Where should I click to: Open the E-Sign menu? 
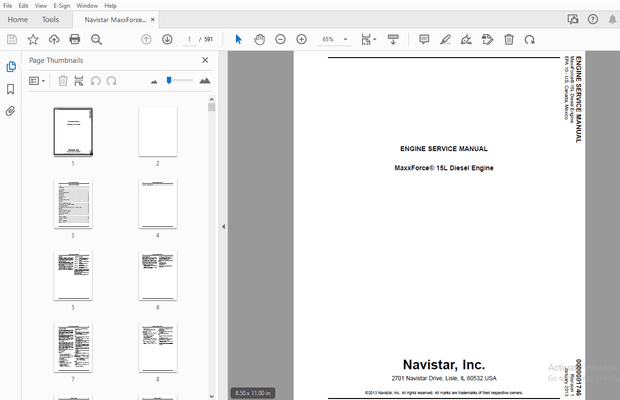62,6
